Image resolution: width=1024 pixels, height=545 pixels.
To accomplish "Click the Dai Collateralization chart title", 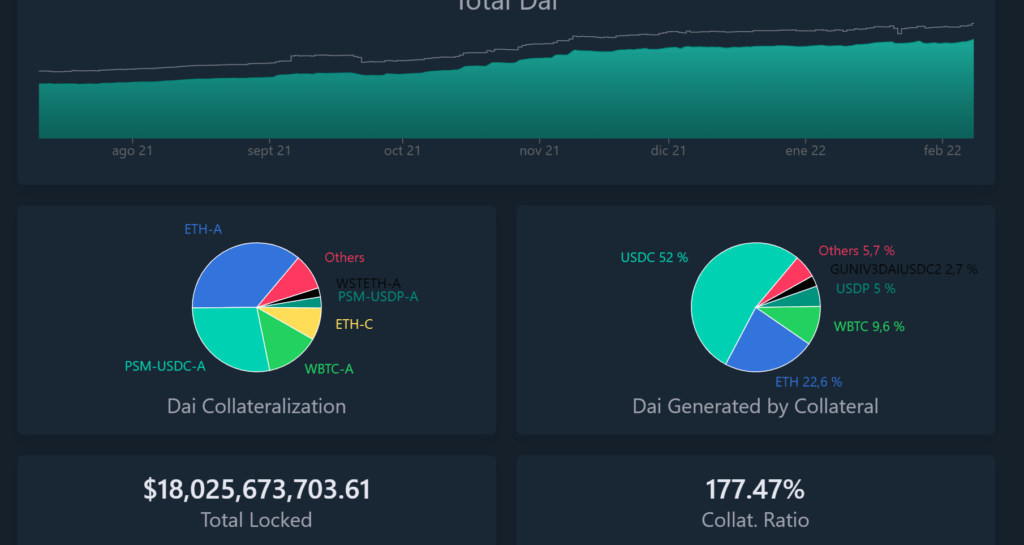I will tap(256, 407).
